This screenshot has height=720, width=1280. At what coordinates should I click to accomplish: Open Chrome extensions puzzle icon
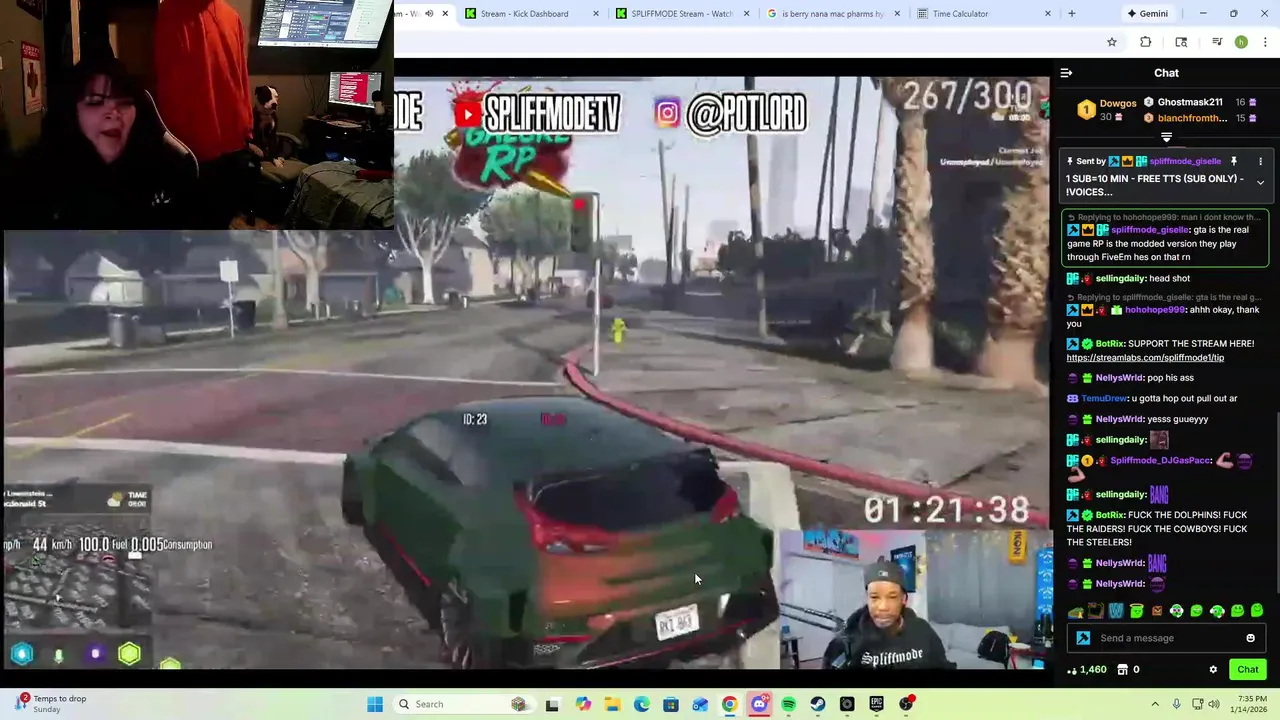coord(1145,42)
